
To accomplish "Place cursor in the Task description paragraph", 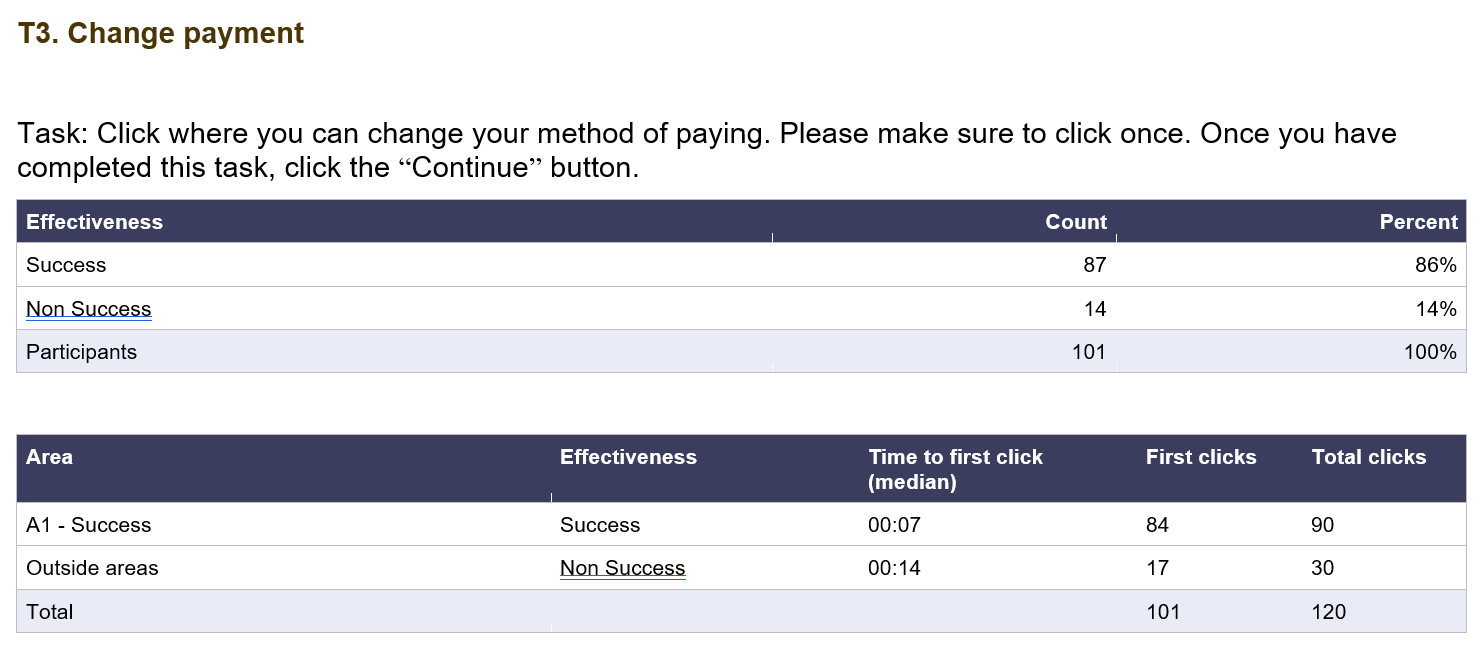I will click(x=700, y=150).
